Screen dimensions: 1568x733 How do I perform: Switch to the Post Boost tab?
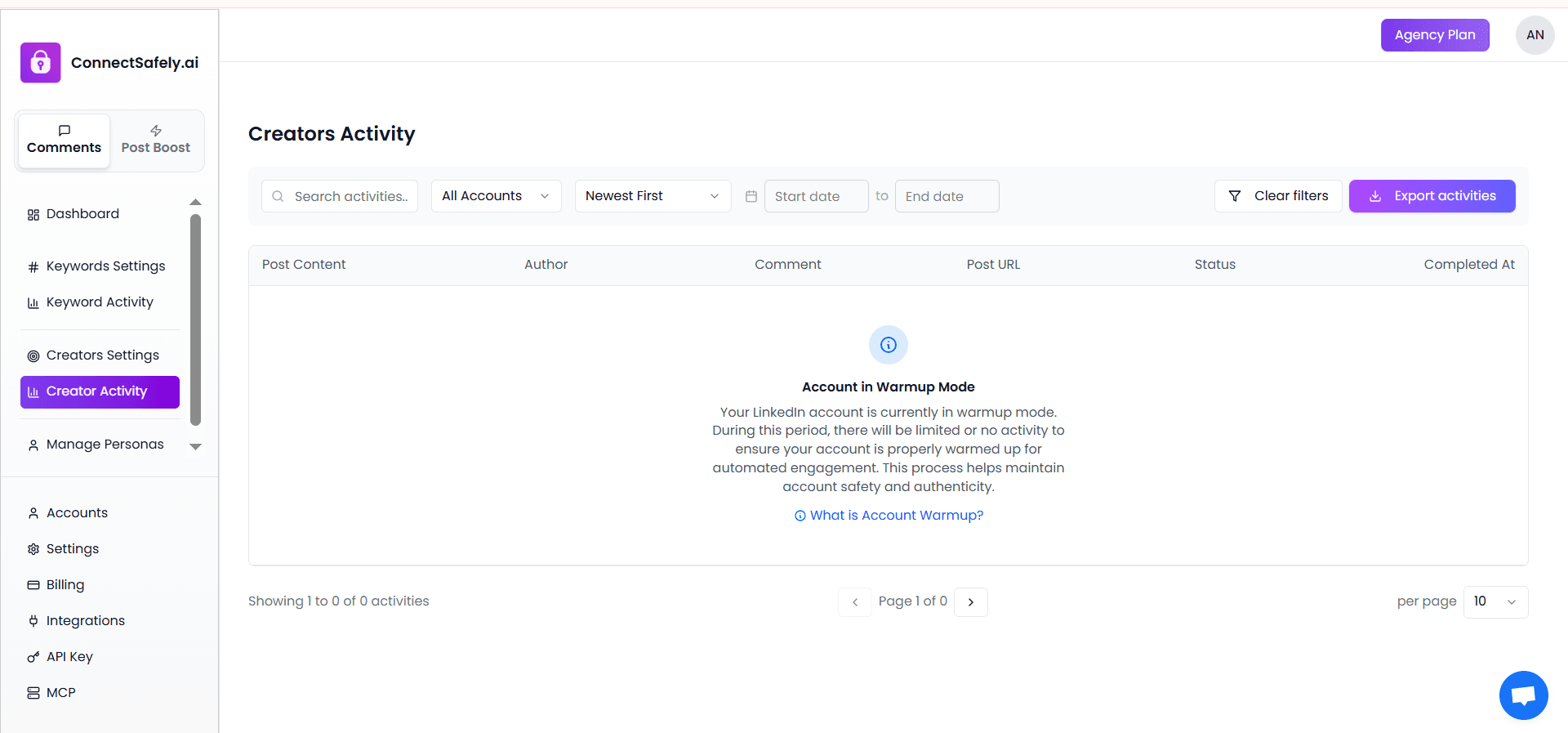(156, 141)
